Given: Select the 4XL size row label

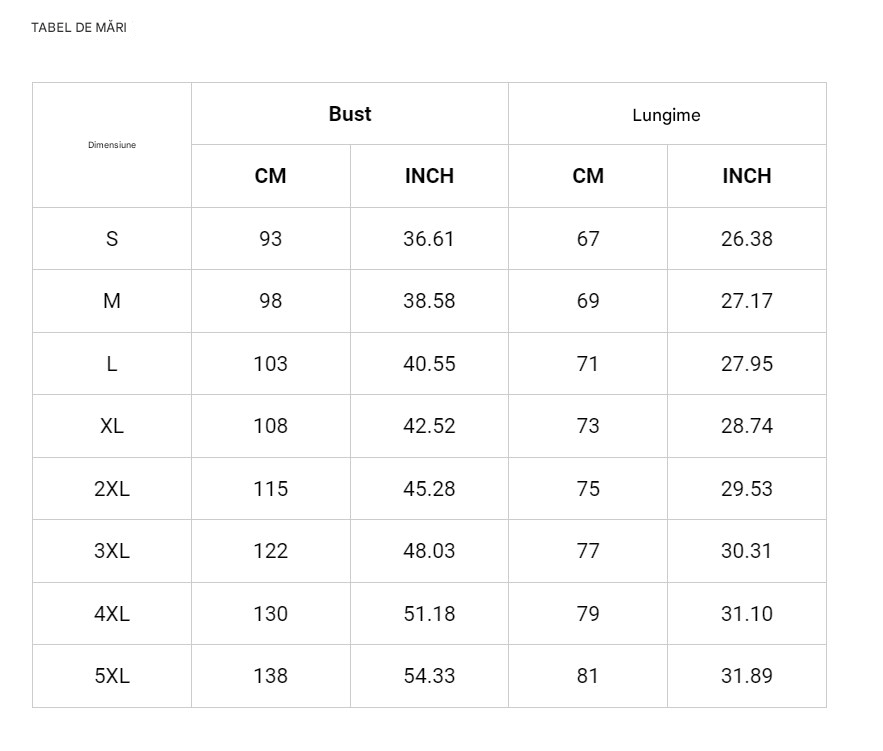Looking at the screenshot, I should coord(112,614).
